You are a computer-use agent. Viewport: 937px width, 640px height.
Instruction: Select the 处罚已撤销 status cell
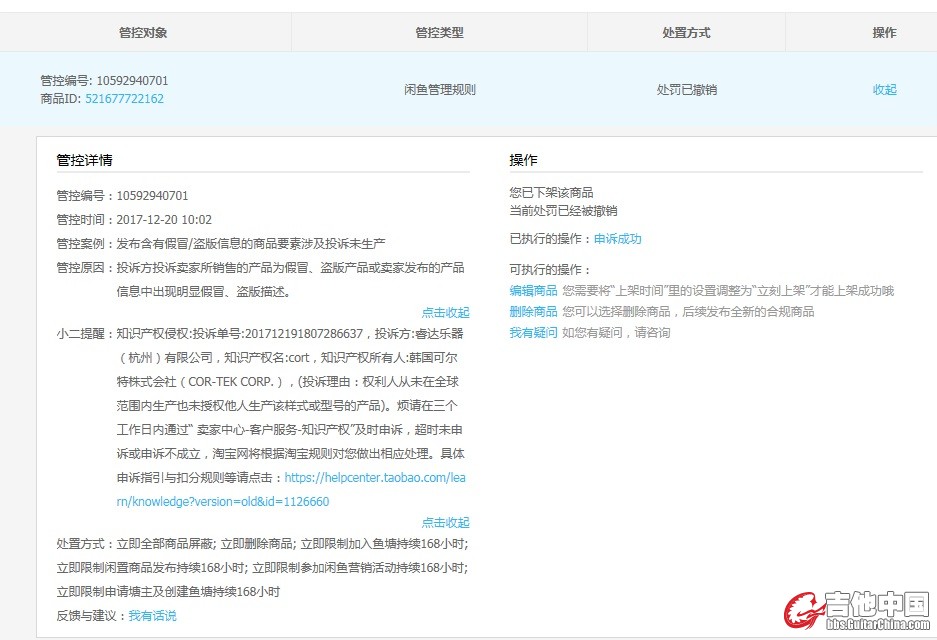[686, 90]
